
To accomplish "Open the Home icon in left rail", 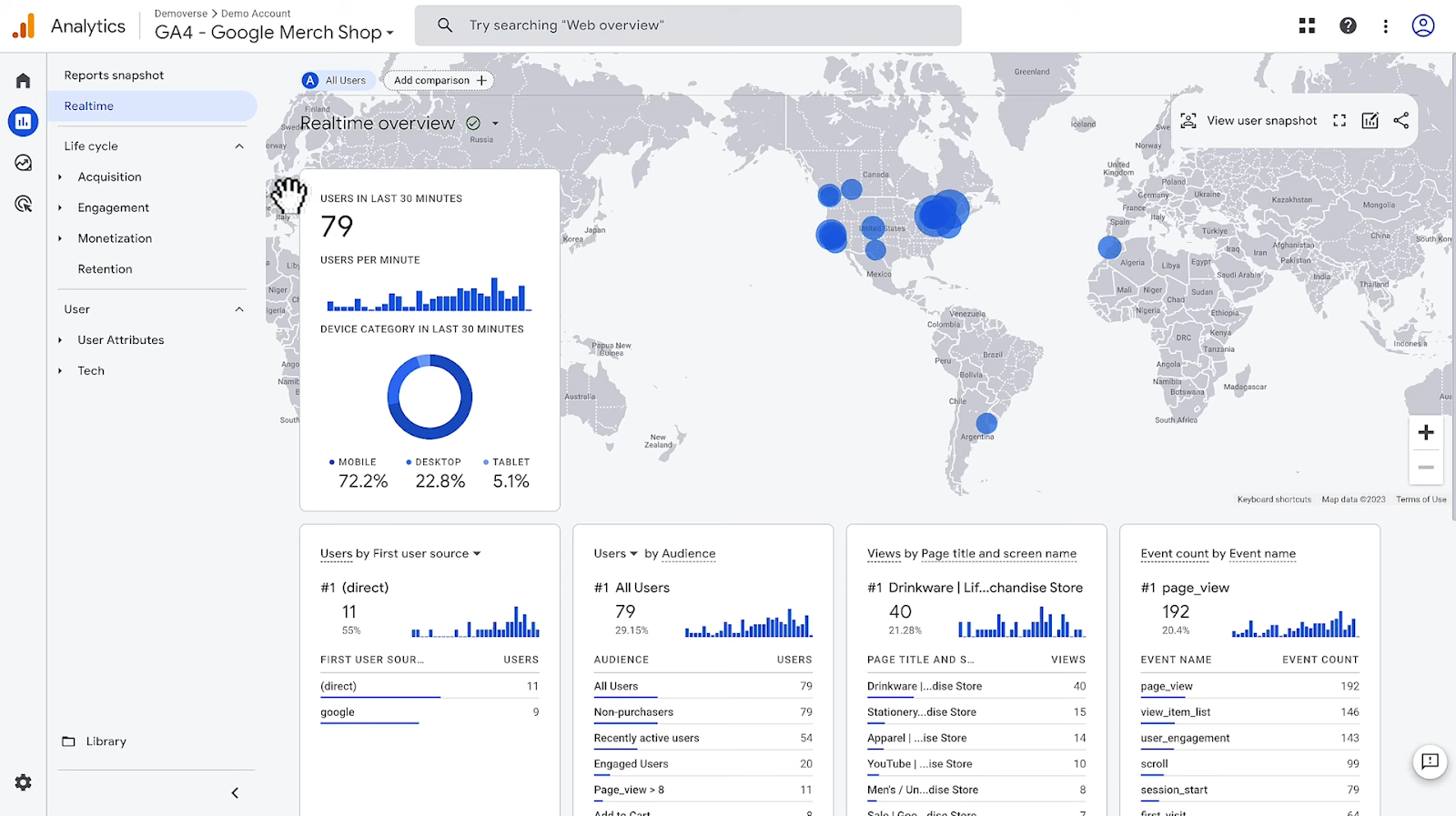I will (x=23, y=81).
